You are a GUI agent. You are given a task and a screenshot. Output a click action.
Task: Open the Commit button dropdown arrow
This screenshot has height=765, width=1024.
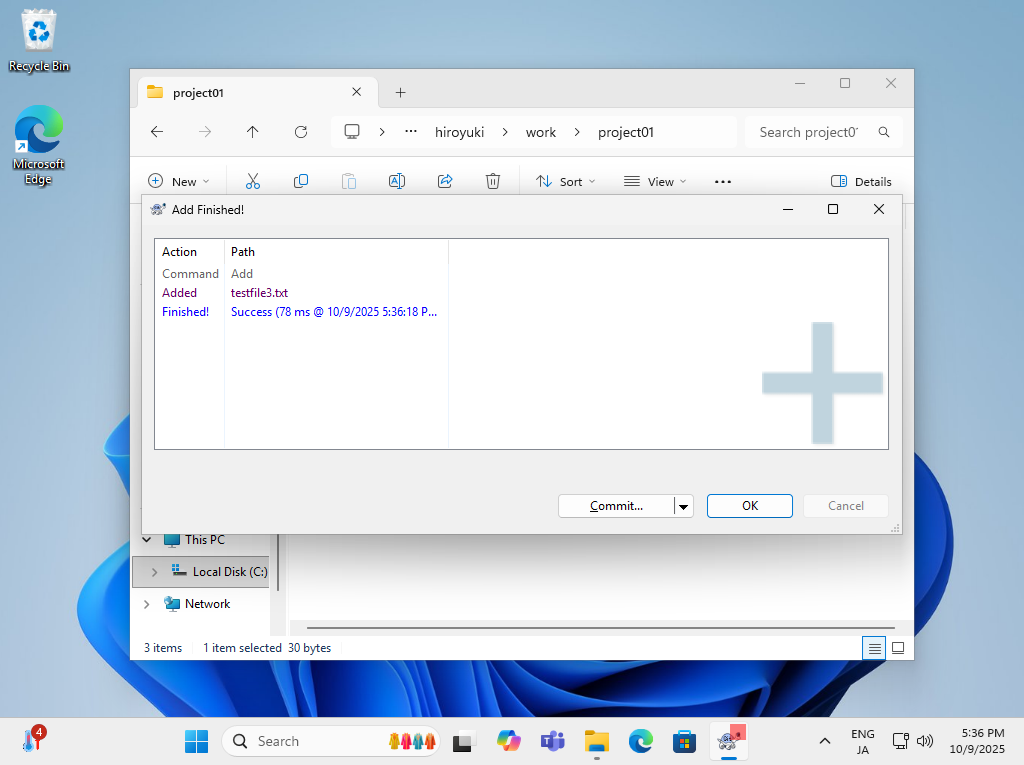[x=684, y=506]
